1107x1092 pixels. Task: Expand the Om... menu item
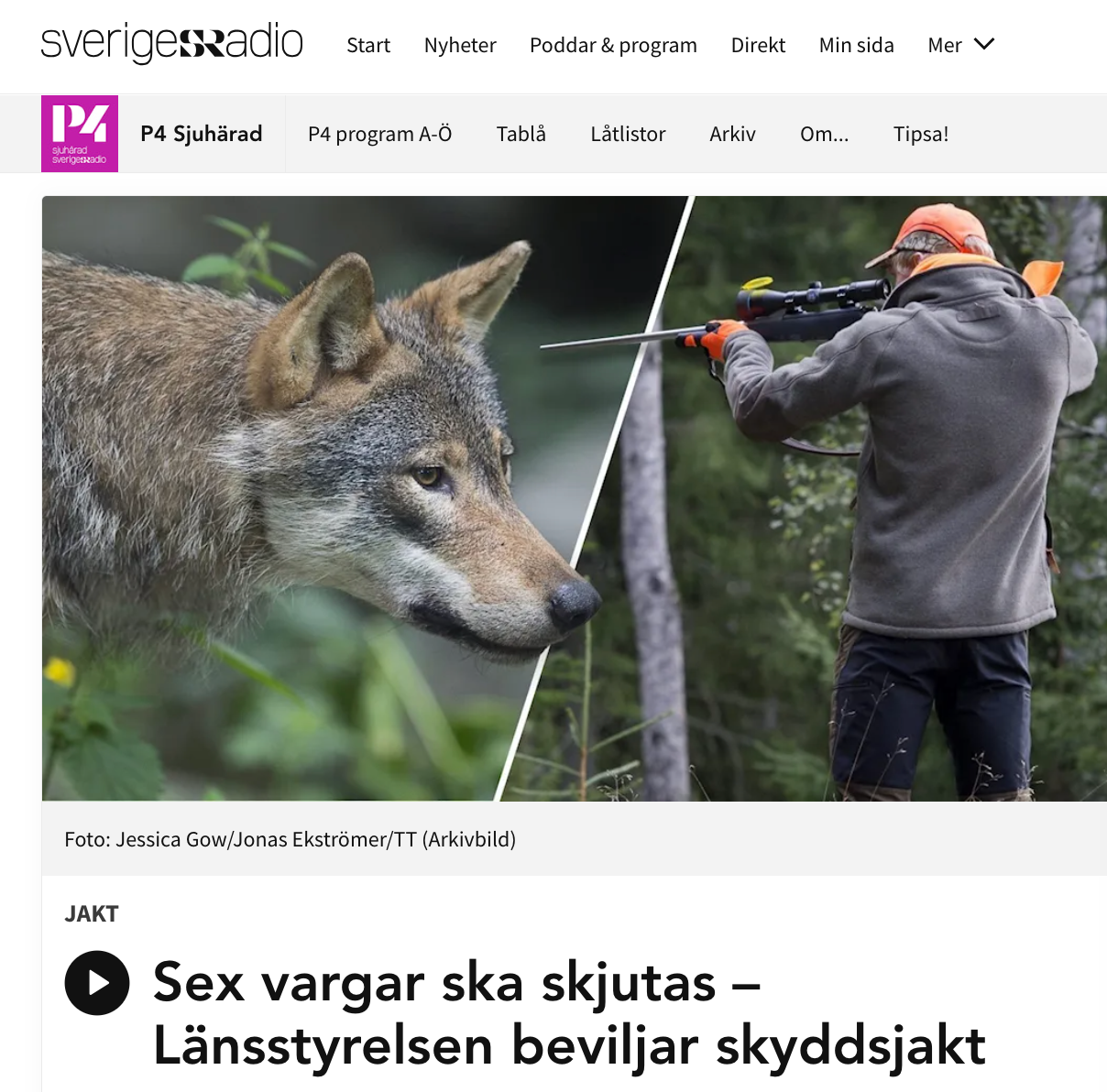[824, 134]
